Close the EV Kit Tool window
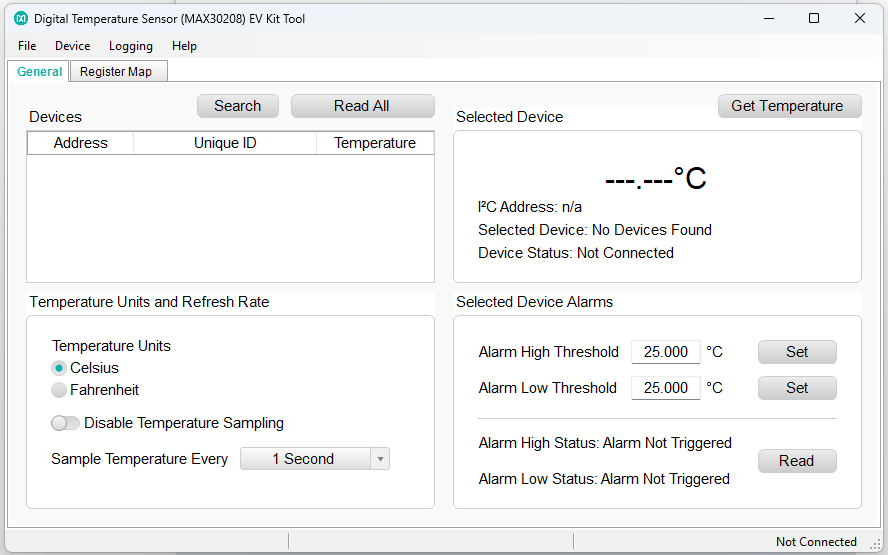Image resolution: width=888 pixels, height=555 pixels. click(x=860, y=19)
